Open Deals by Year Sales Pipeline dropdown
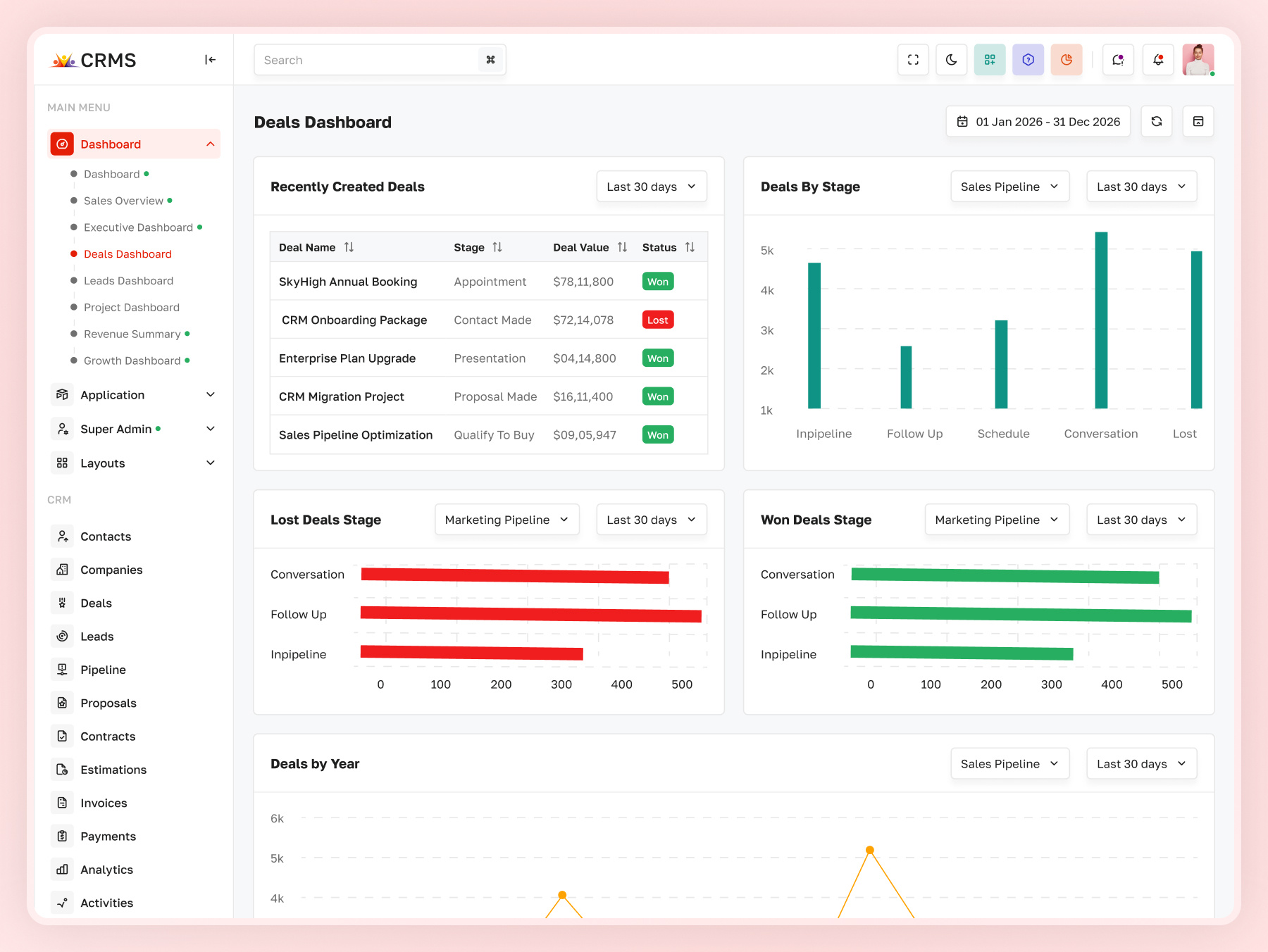This screenshot has height=952, width=1268. pos(1009,764)
